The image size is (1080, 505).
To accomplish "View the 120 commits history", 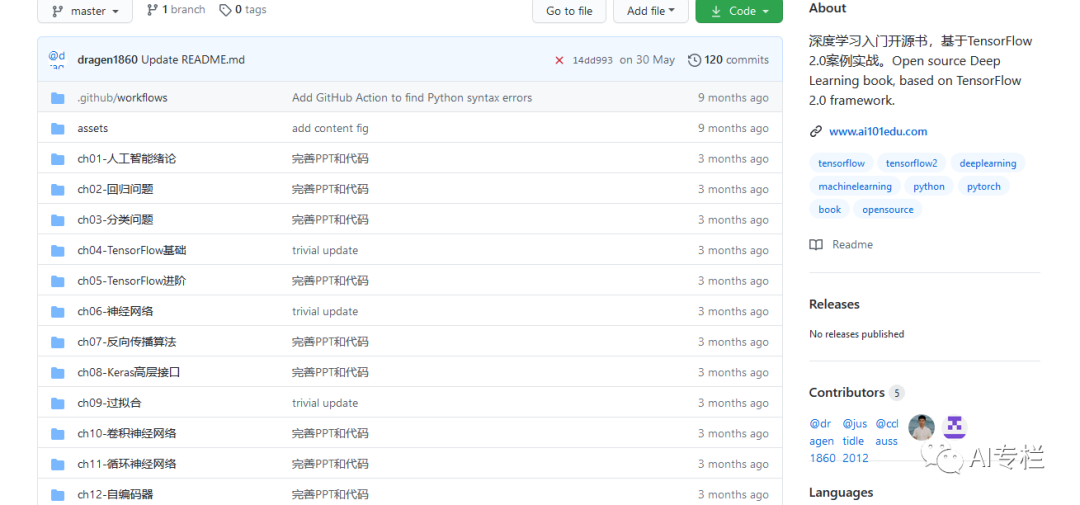I will tap(736, 60).
